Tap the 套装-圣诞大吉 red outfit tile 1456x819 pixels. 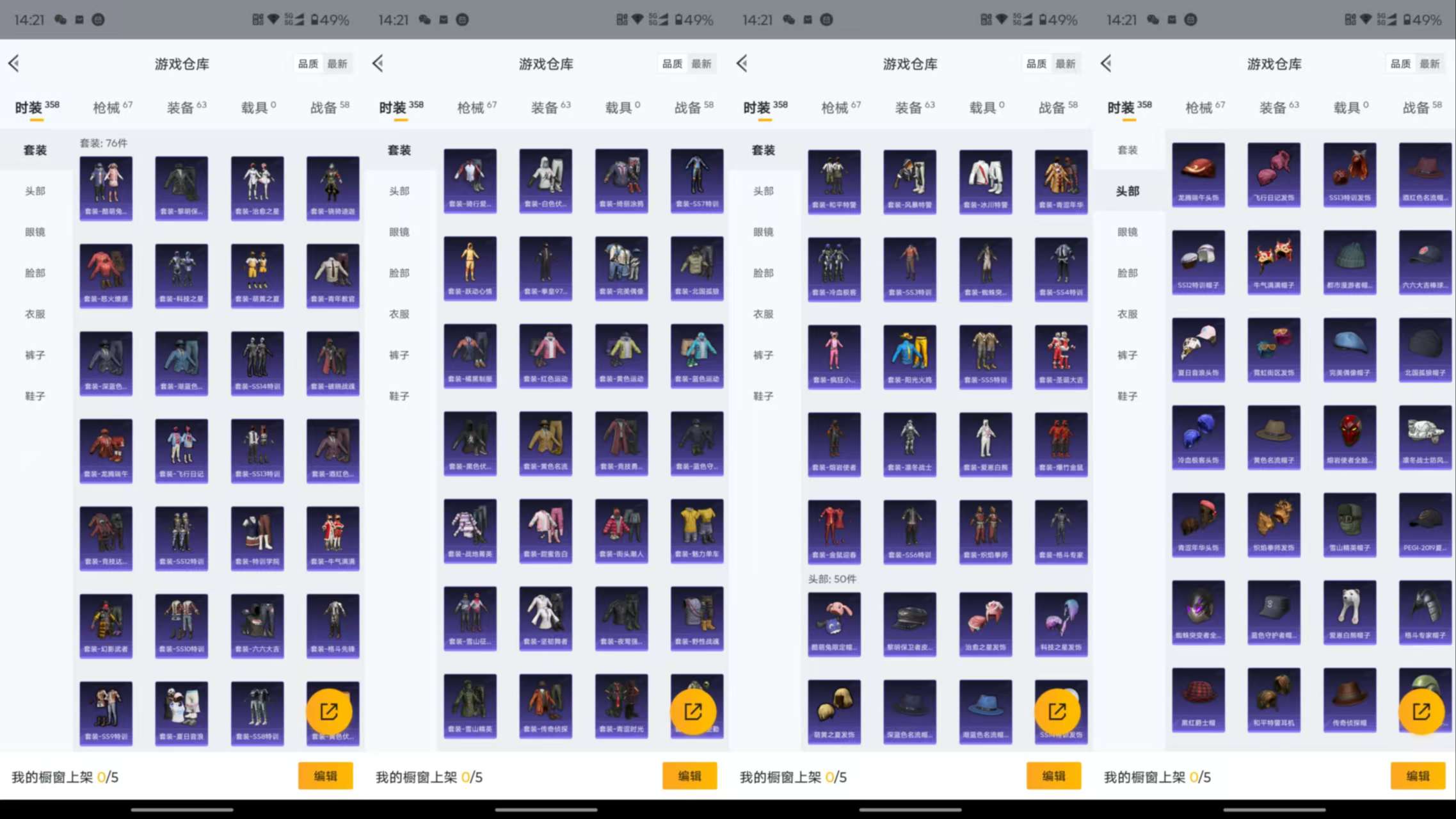[x=1061, y=357]
